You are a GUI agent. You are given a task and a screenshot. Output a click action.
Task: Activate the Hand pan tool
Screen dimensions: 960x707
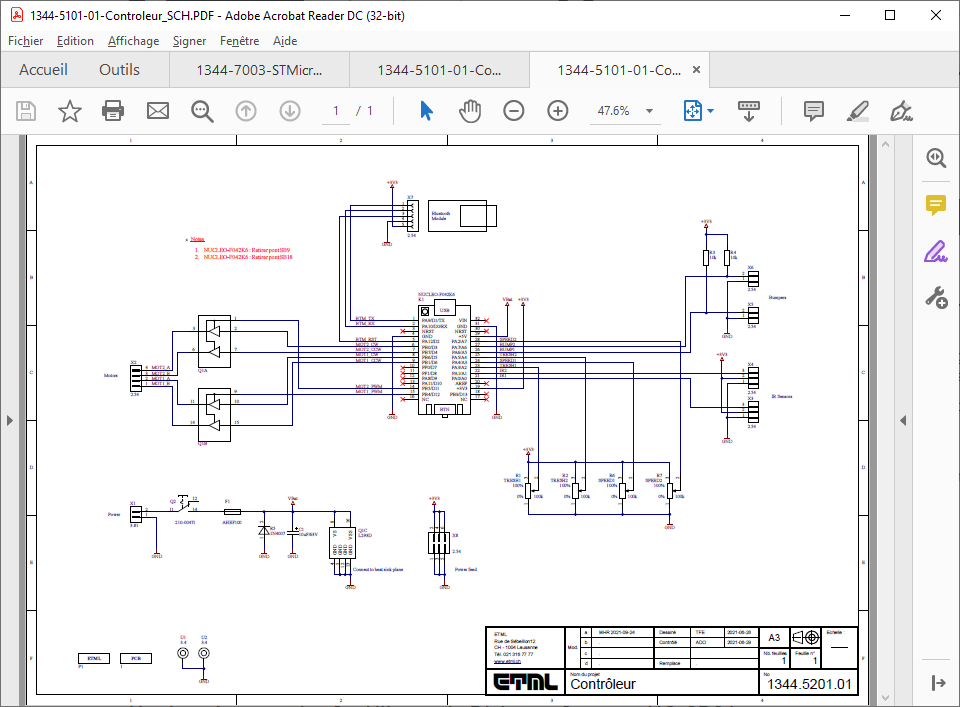(470, 111)
